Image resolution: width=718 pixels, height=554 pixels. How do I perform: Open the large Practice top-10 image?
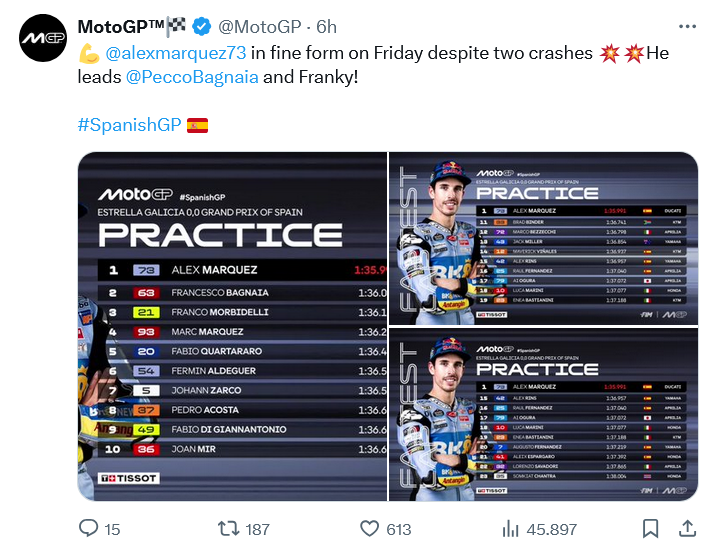click(232, 326)
